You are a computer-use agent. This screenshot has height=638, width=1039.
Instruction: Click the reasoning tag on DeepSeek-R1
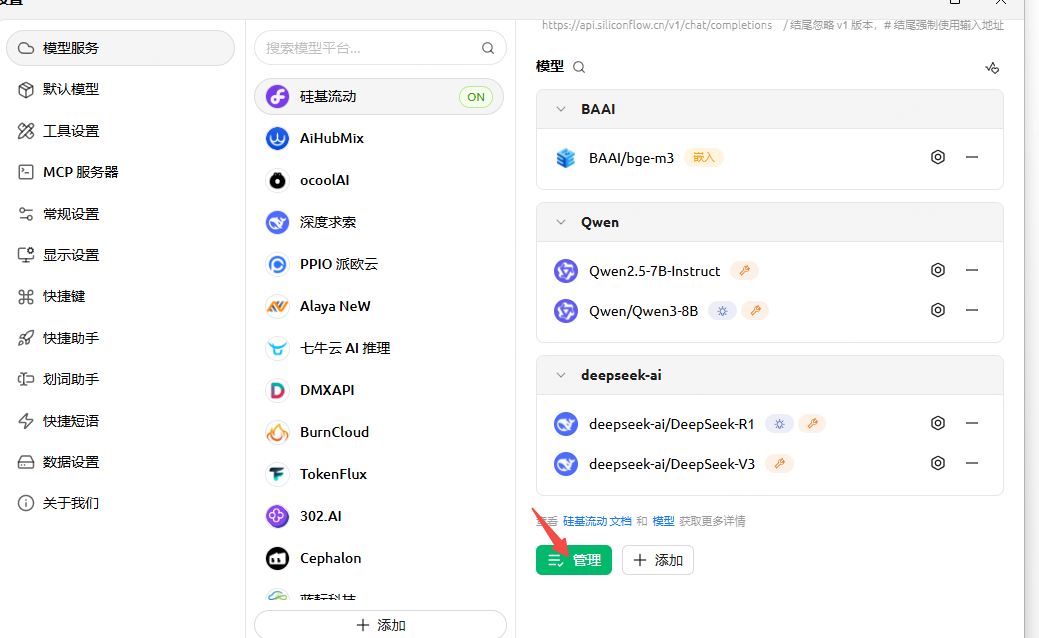click(779, 423)
